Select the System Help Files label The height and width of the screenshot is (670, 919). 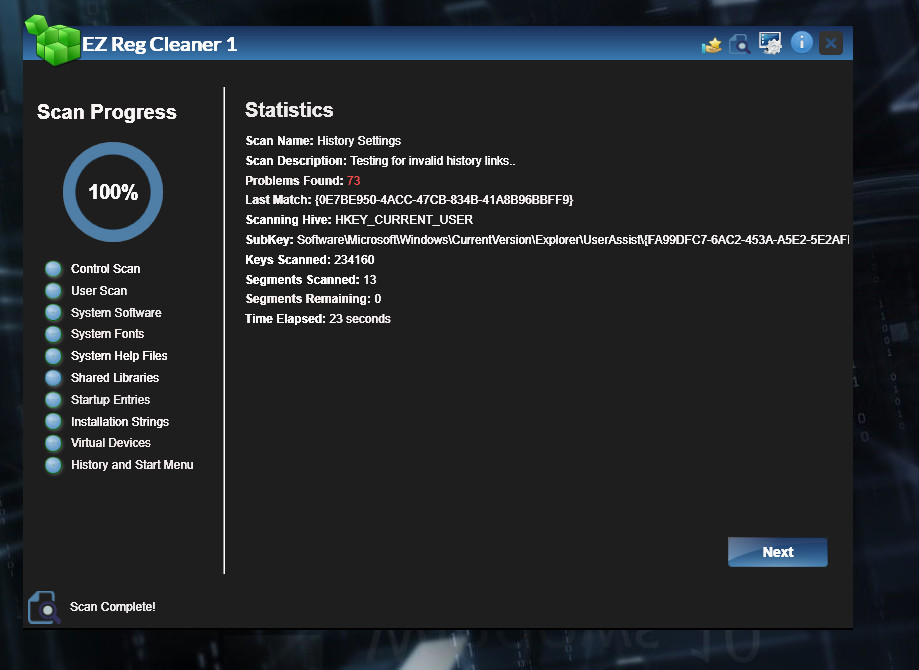119,356
